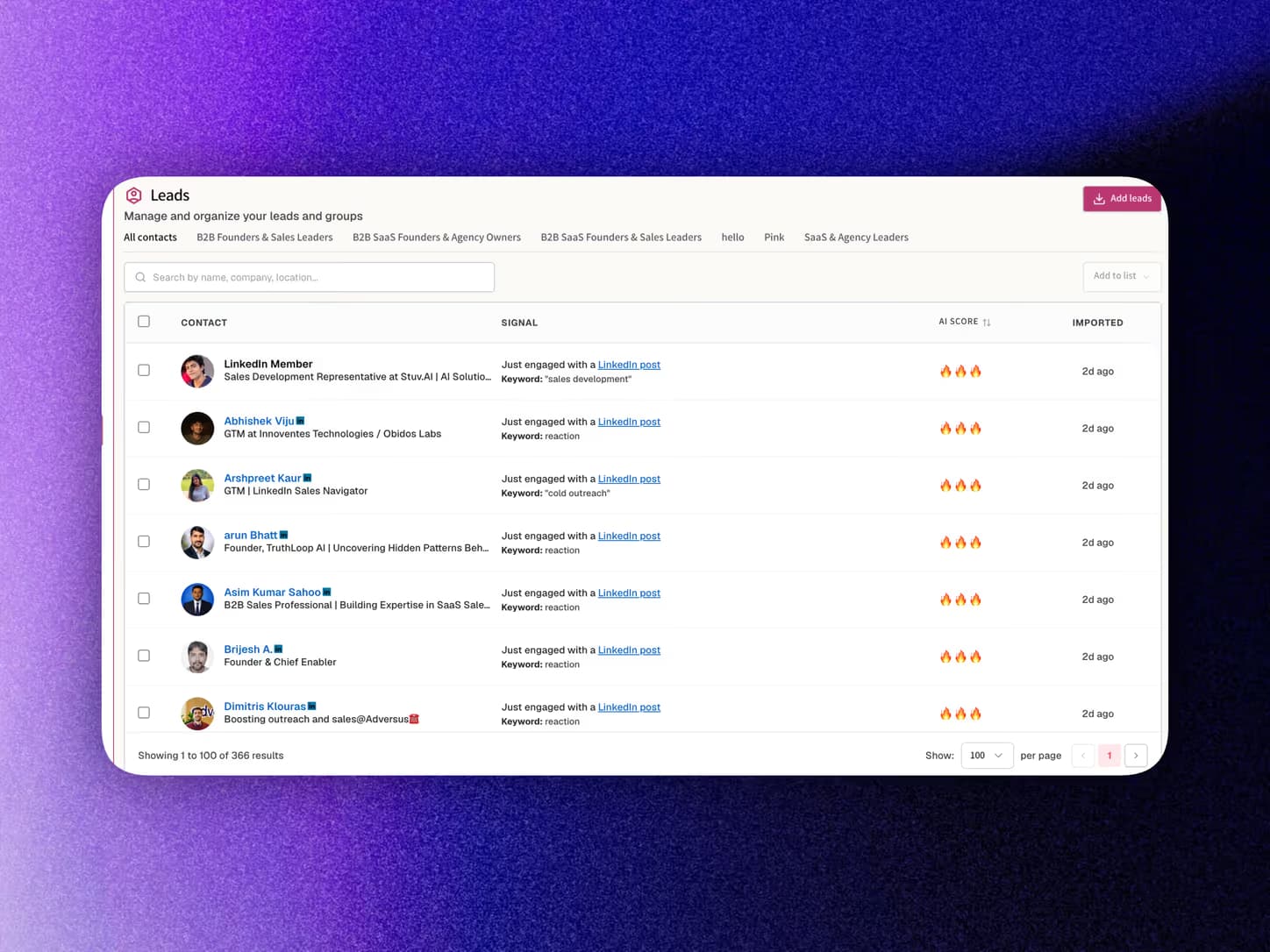The height and width of the screenshot is (952, 1270).
Task: Select the Asim Kumar Sahoo row checkbox
Action: [x=144, y=598]
